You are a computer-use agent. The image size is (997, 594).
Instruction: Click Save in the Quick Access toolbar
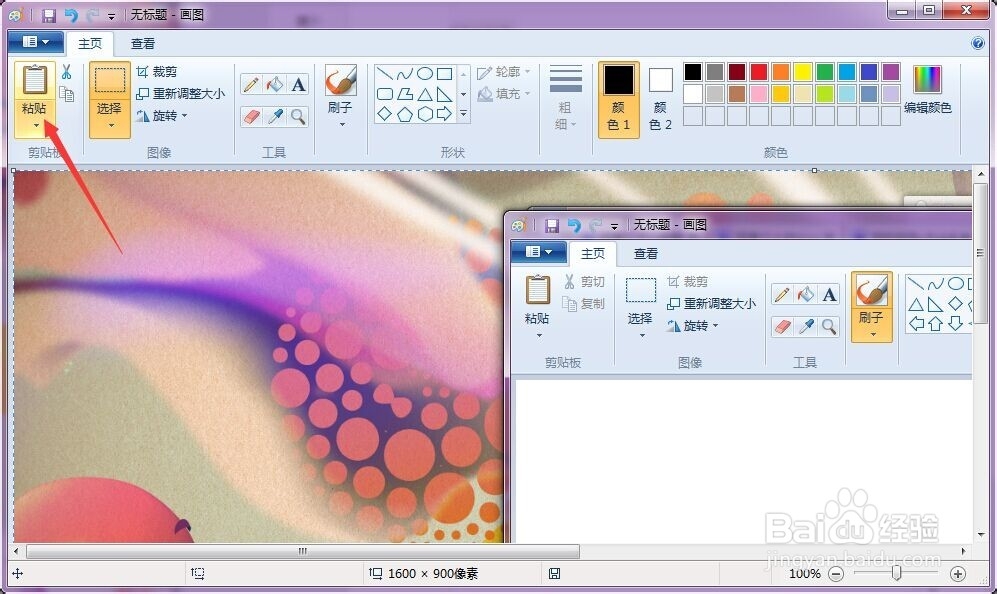point(47,14)
